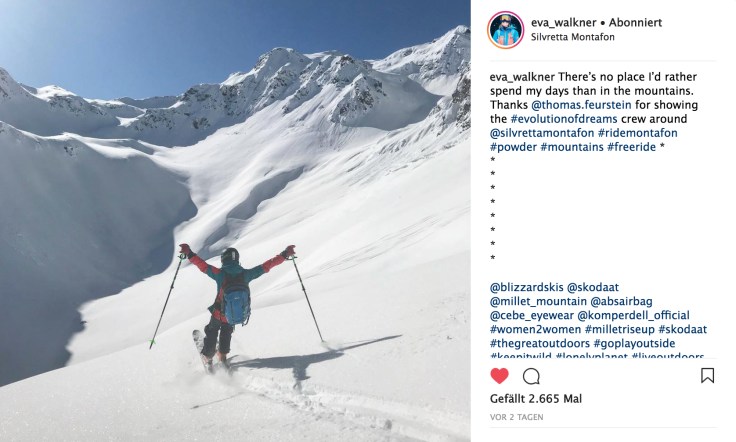Visit the @millet_mountain profile

click(x=538, y=301)
